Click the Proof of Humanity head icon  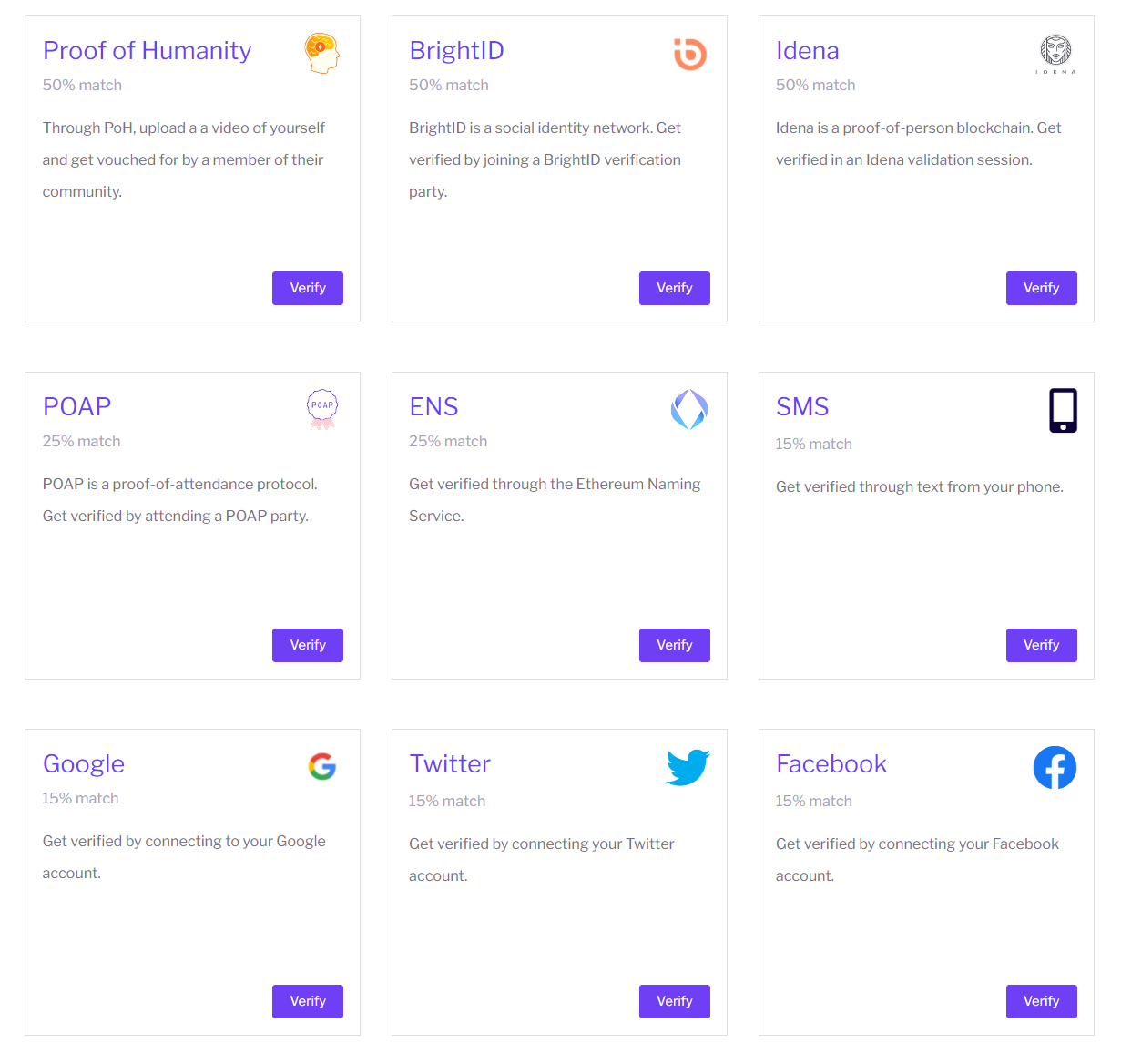coord(321,53)
